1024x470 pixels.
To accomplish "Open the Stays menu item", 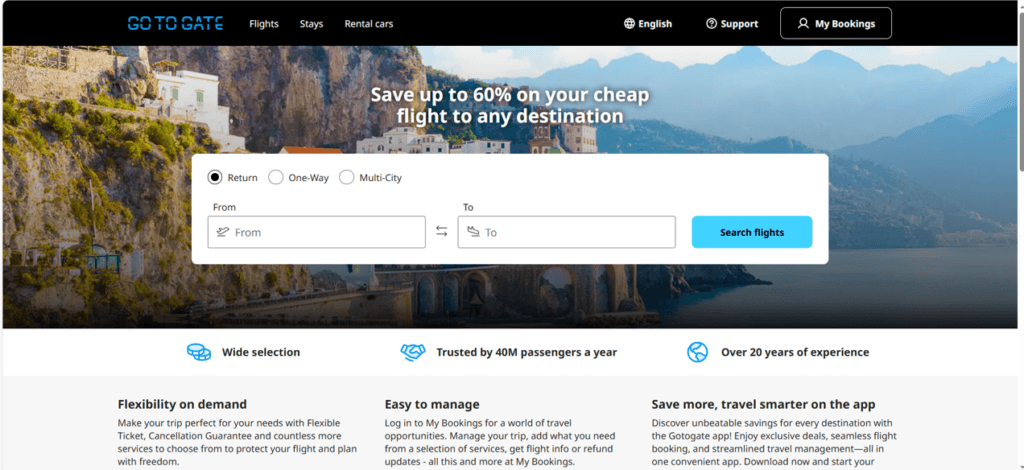I will [x=312, y=24].
